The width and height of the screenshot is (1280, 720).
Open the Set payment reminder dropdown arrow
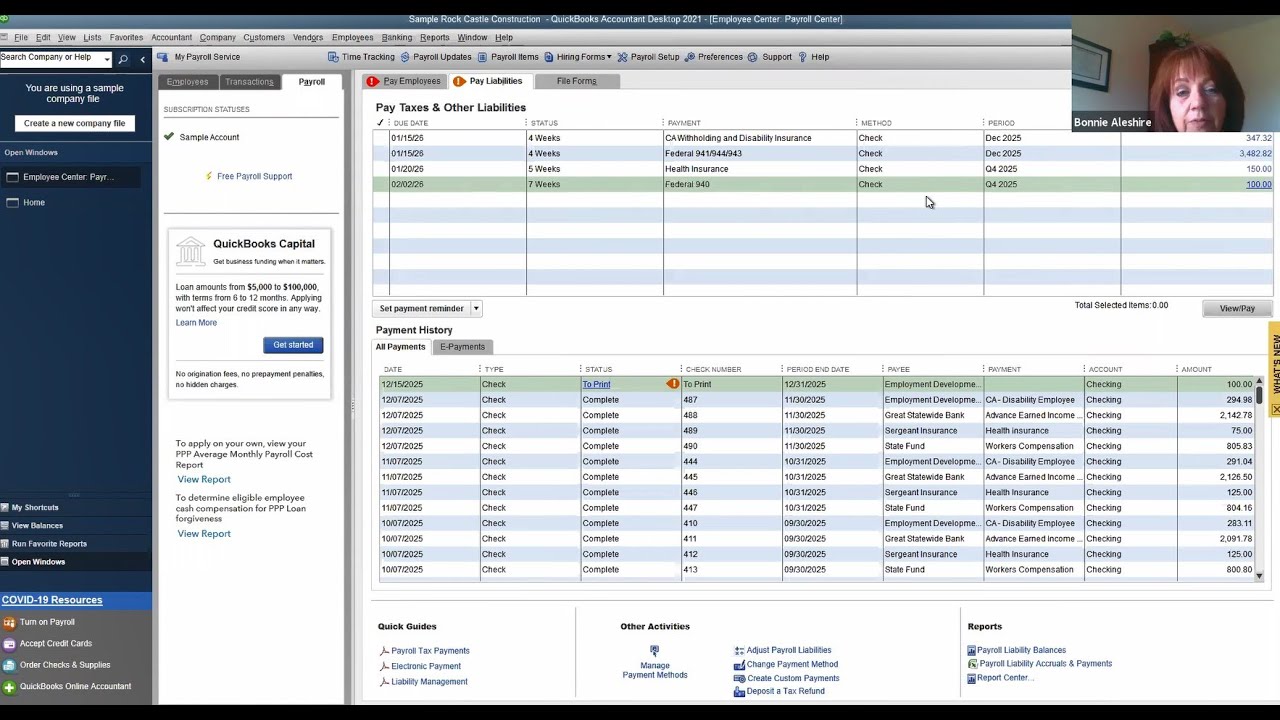(x=476, y=309)
